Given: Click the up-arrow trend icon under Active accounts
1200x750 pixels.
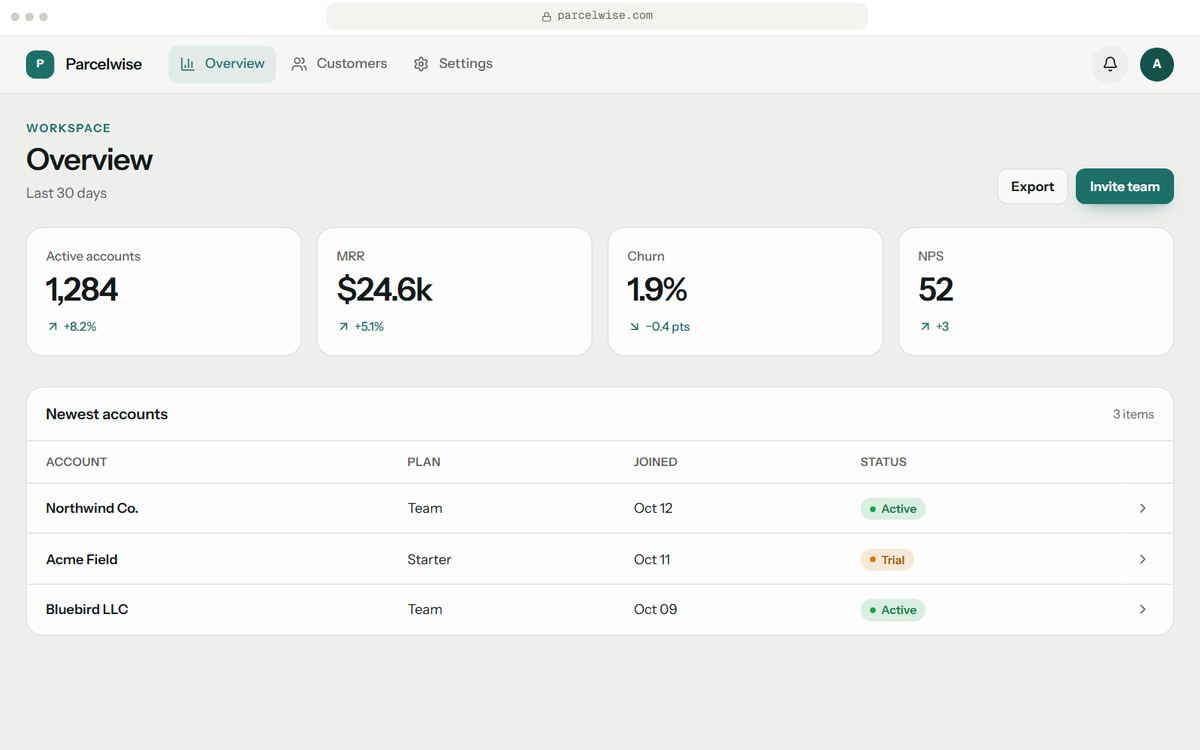Looking at the screenshot, I should click(52, 327).
